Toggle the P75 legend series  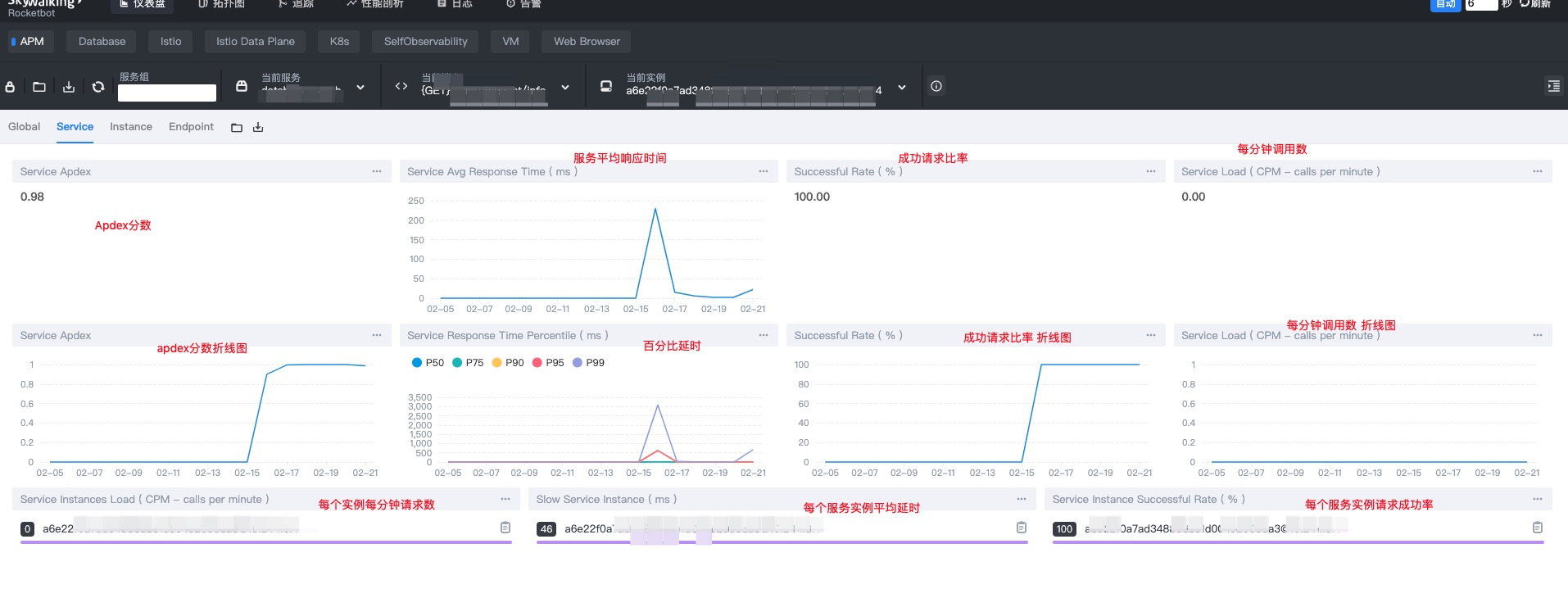click(x=468, y=363)
